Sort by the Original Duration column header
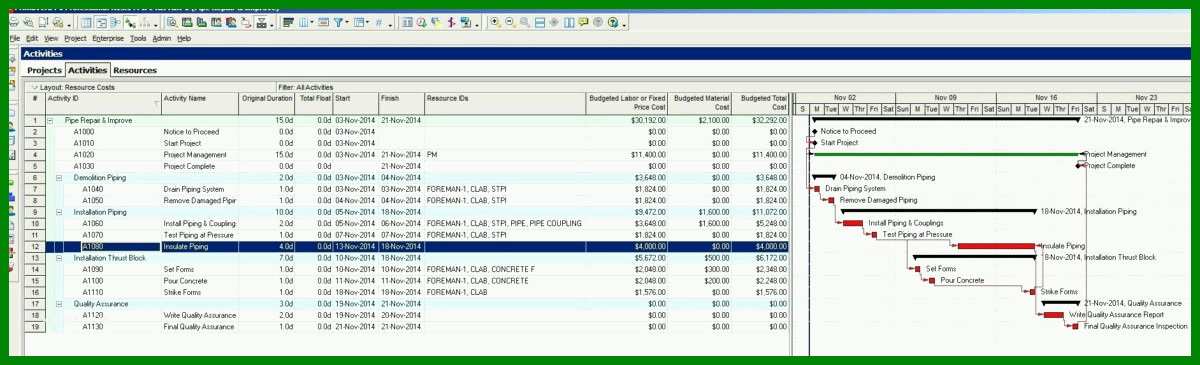 (x=267, y=99)
